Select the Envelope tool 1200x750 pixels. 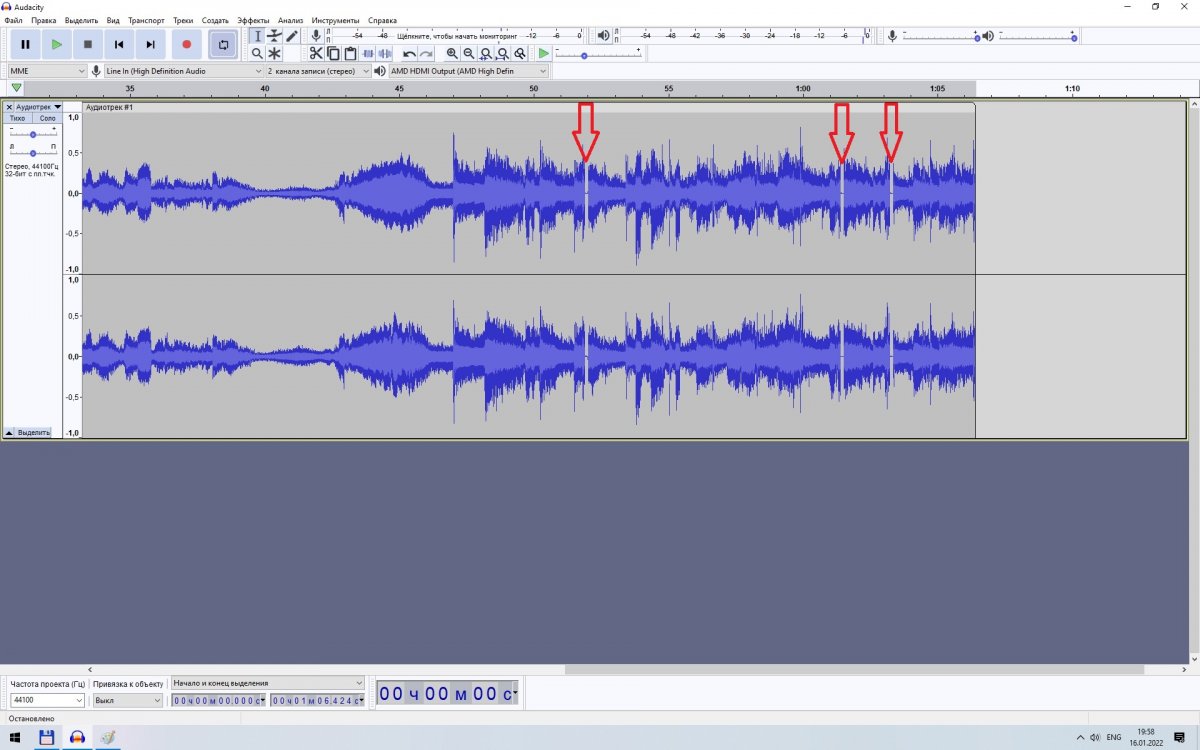[274, 36]
